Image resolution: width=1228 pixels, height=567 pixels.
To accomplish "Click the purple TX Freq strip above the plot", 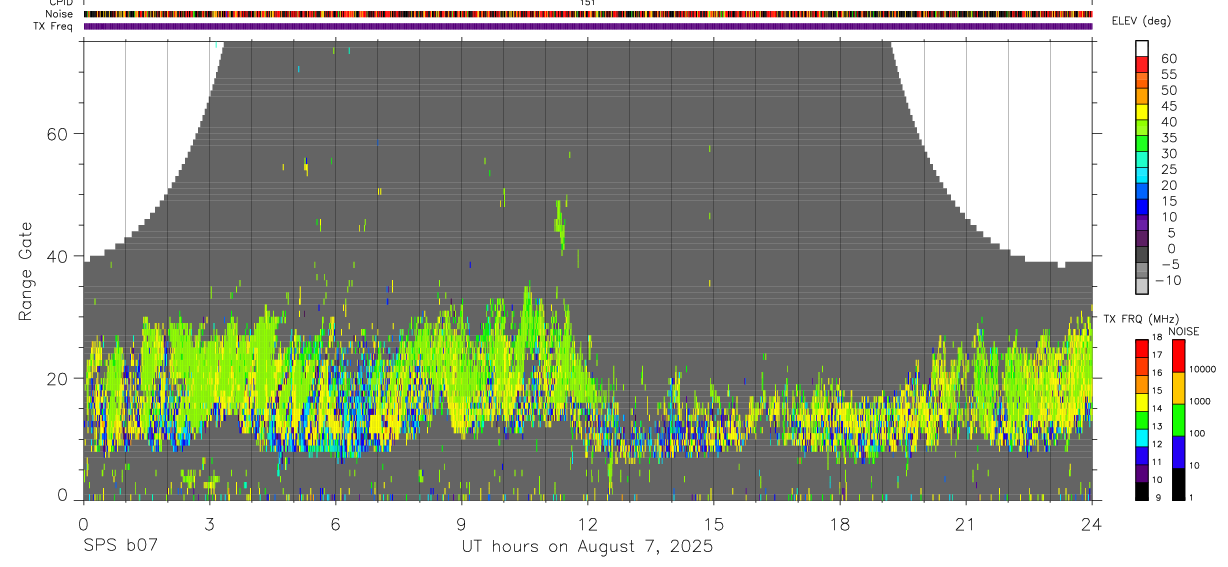I will [588, 26].
